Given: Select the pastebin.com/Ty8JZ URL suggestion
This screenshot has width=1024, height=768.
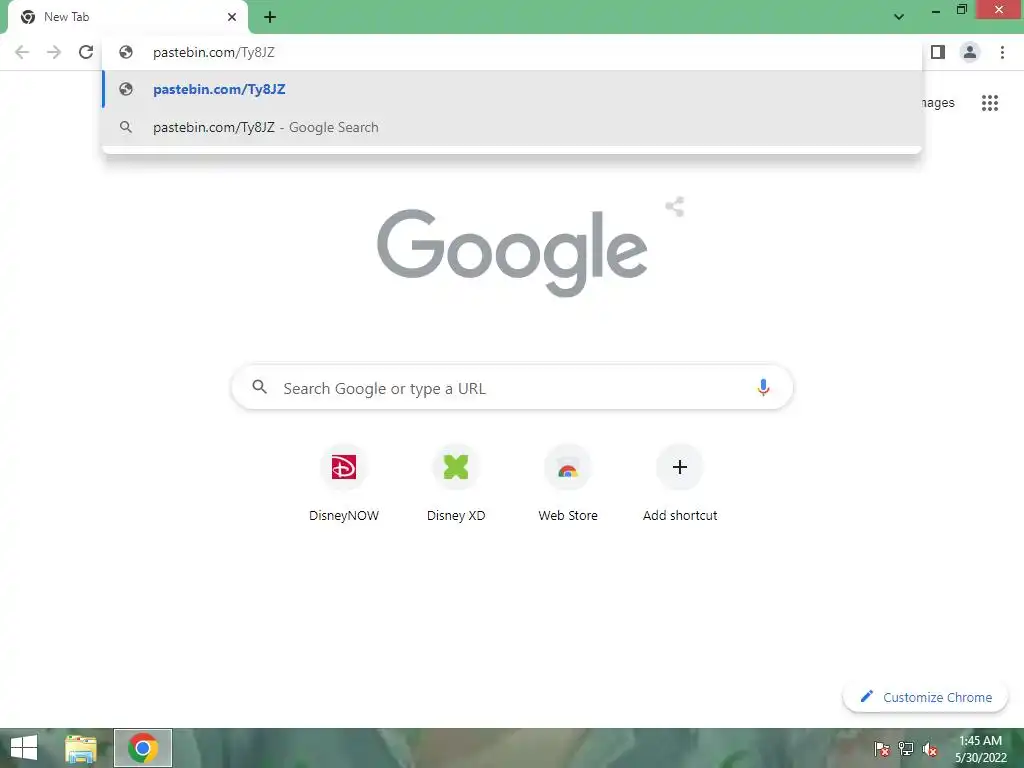Looking at the screenshot, I should click(x=512, y=89).
